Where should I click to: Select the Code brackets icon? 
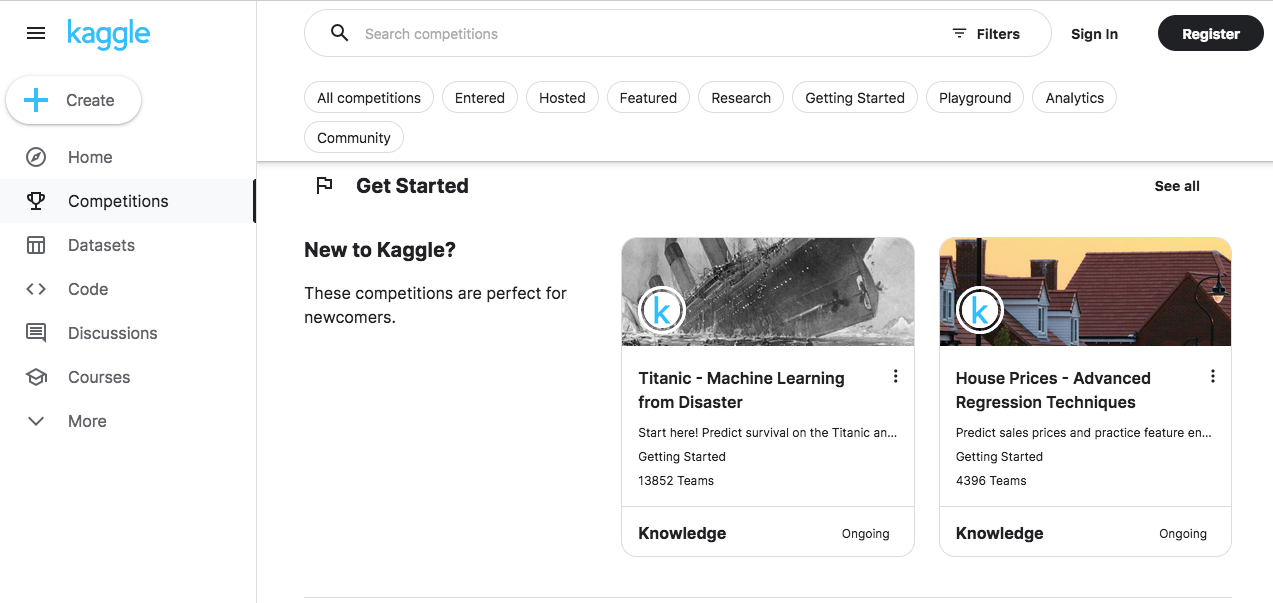click(x=36, y=289)
